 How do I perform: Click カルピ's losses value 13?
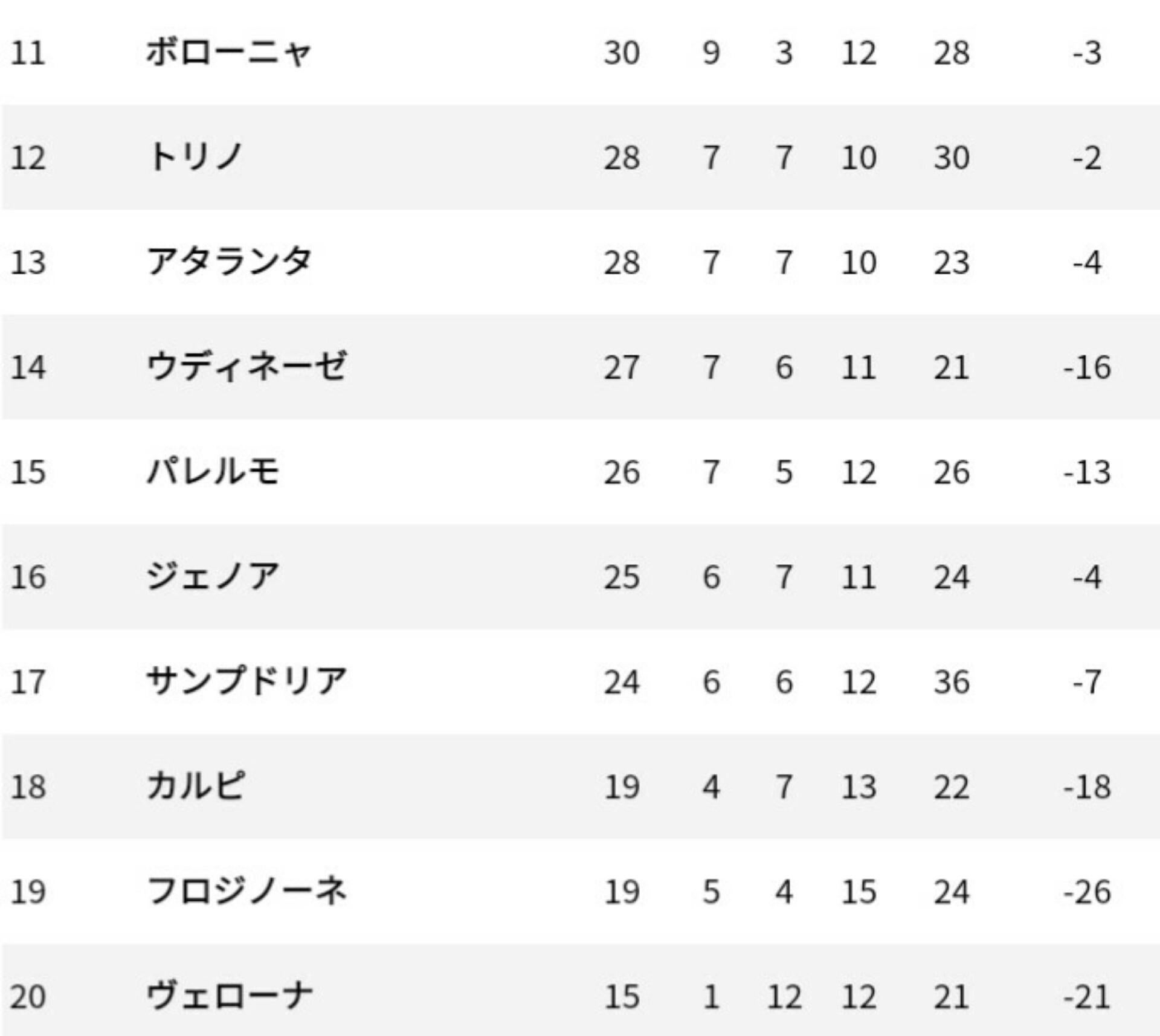click(x=859, y=787)
